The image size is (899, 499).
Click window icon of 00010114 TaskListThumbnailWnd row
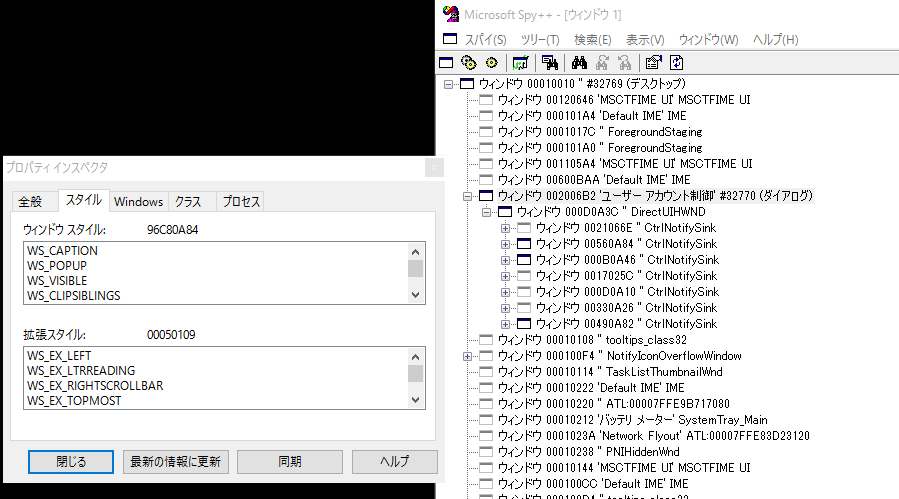486,372
